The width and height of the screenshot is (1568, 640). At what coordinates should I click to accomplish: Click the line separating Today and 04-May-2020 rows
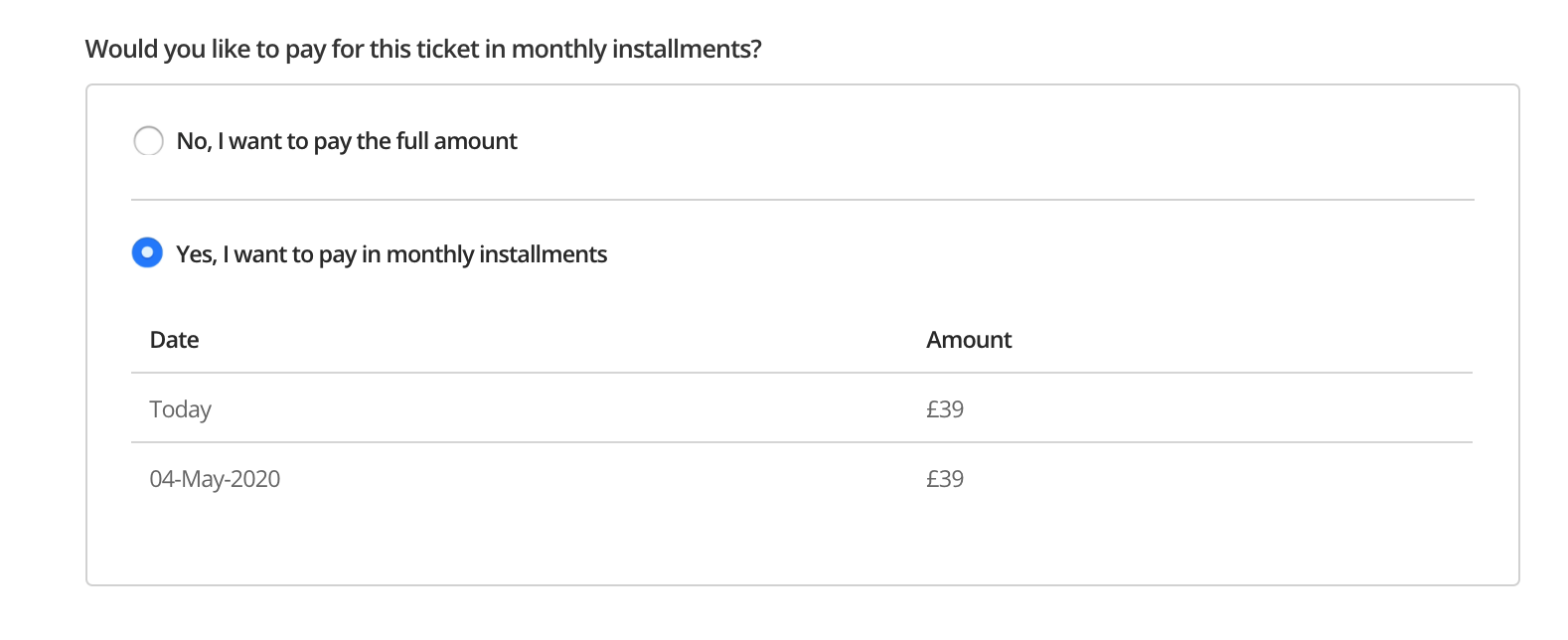pos(802,442)
